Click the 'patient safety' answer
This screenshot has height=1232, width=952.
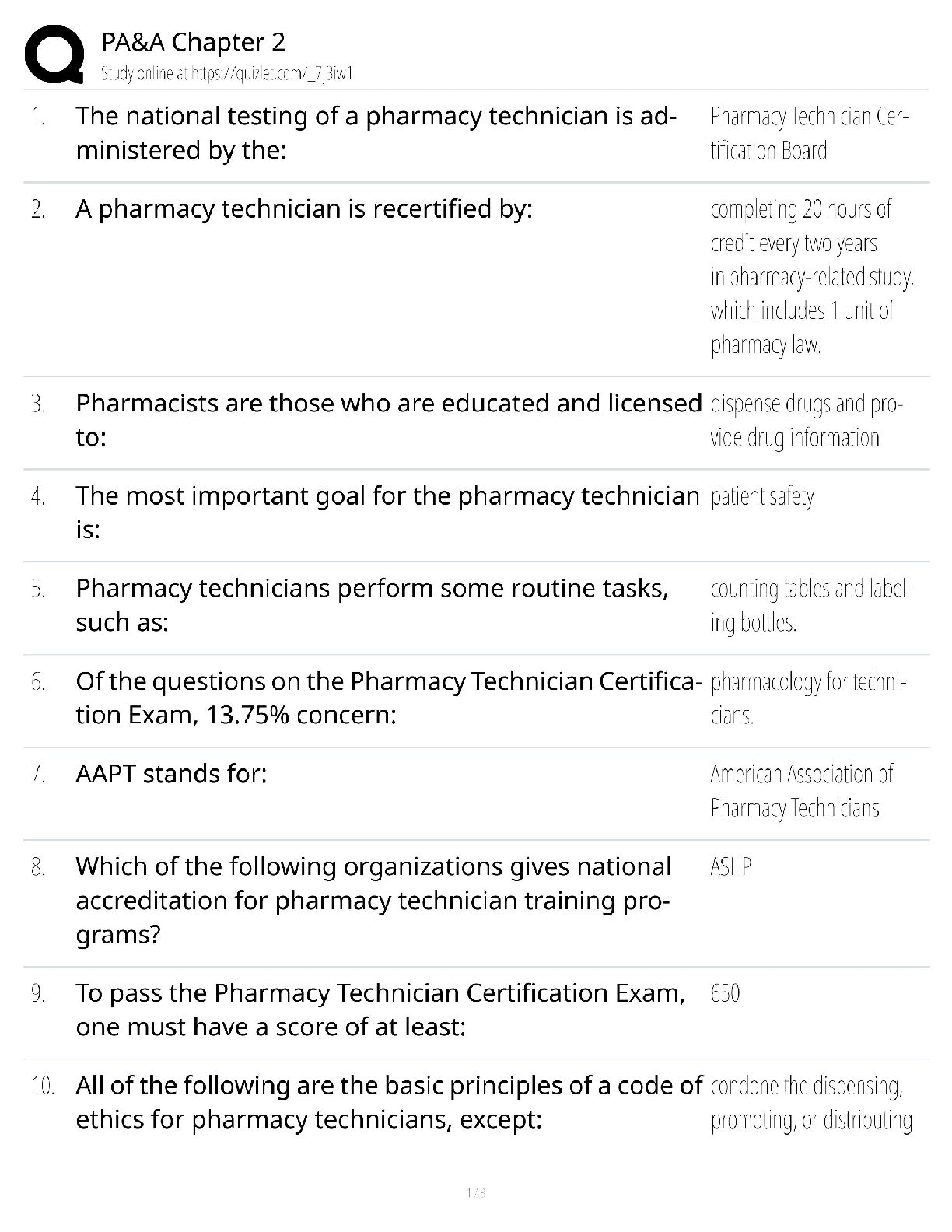pyautogui.click(x=762, y=496)
